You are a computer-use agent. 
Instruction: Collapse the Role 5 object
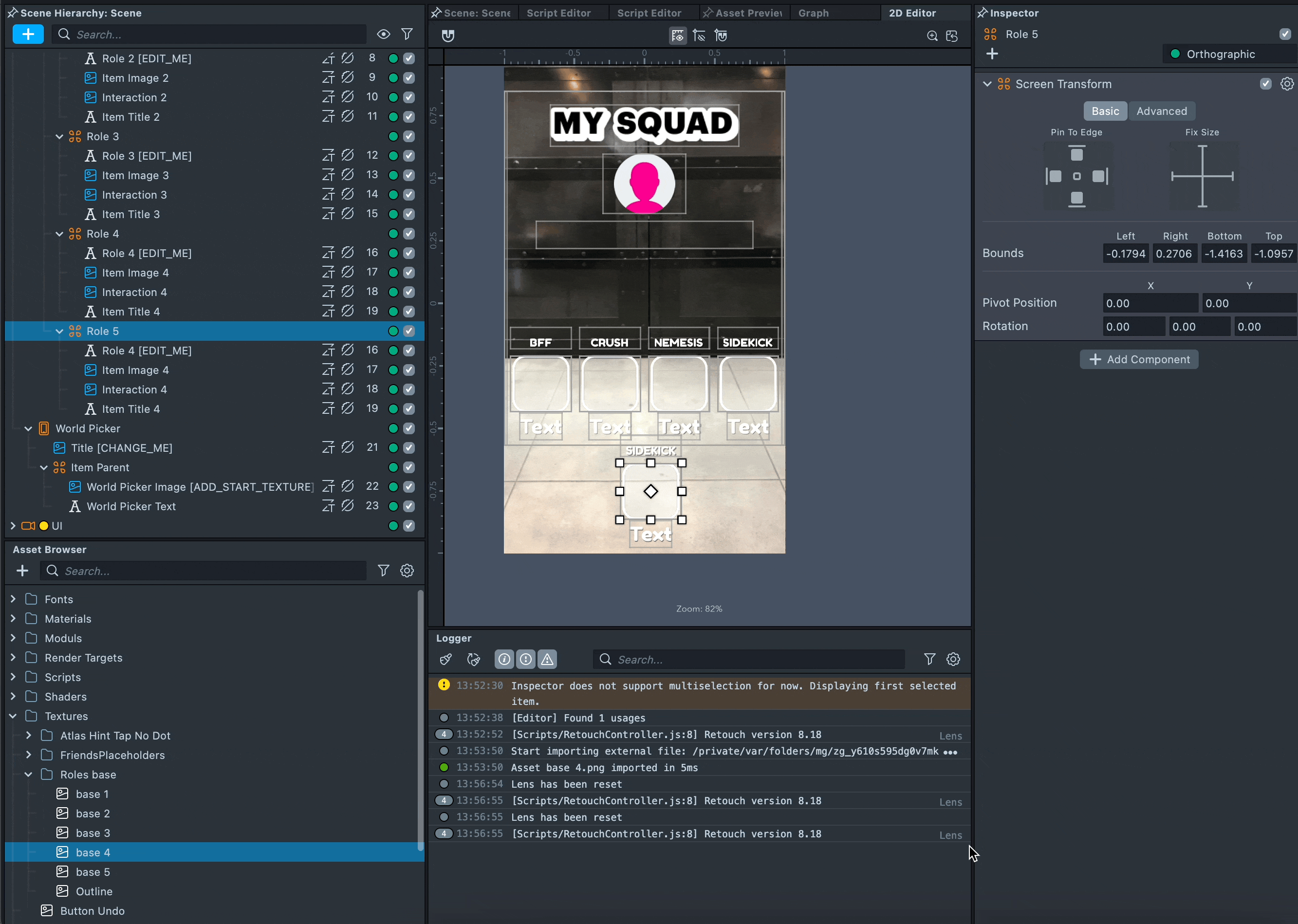coord(59,331)
